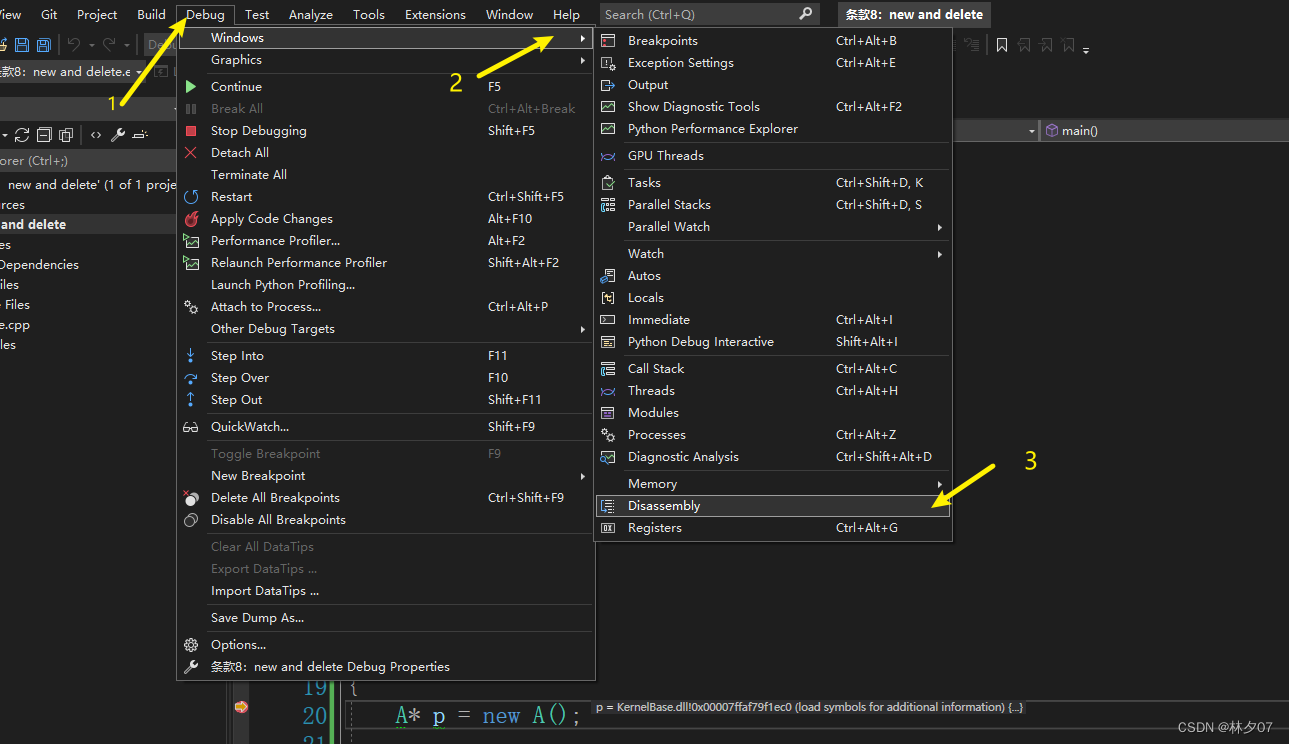Select Import DataTips ...
The height and width of the screenshot is (744, 1289).
[x=386, y=591]
